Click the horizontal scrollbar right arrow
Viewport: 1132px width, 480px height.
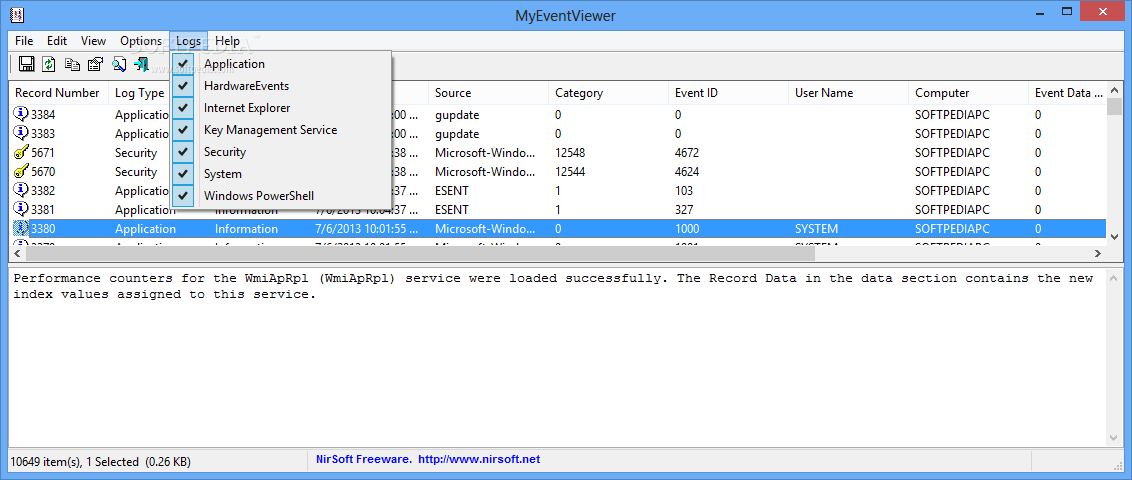[x=1098, y=253]
